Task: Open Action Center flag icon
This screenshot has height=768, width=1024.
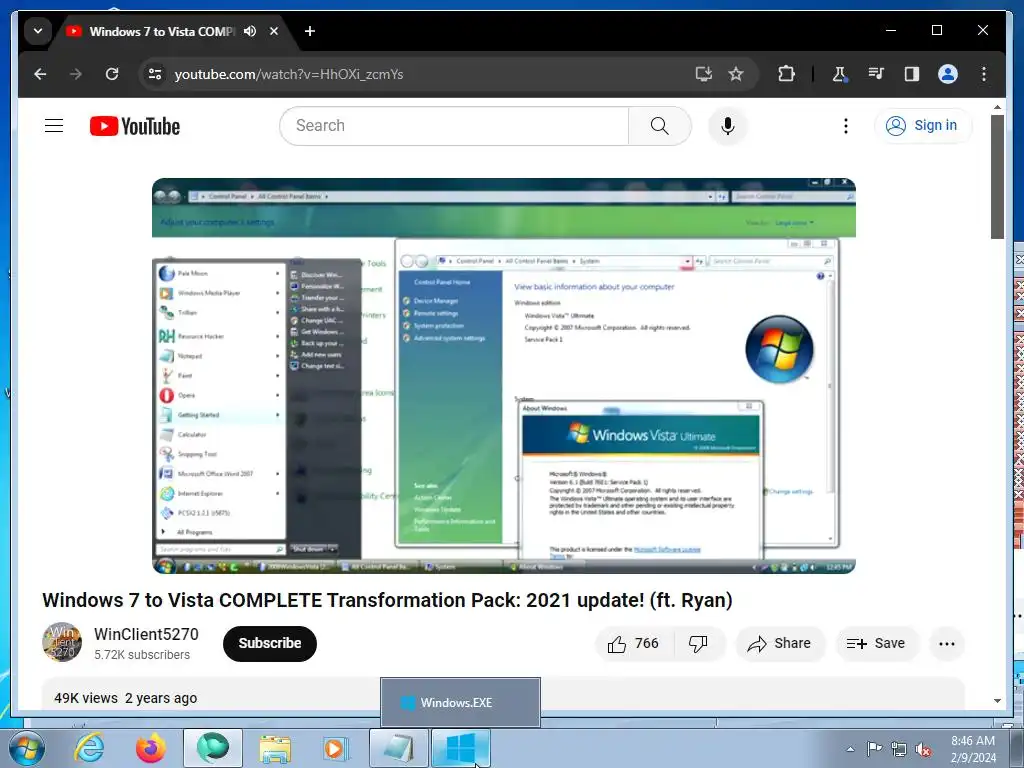Action: [x=874, y=748]
